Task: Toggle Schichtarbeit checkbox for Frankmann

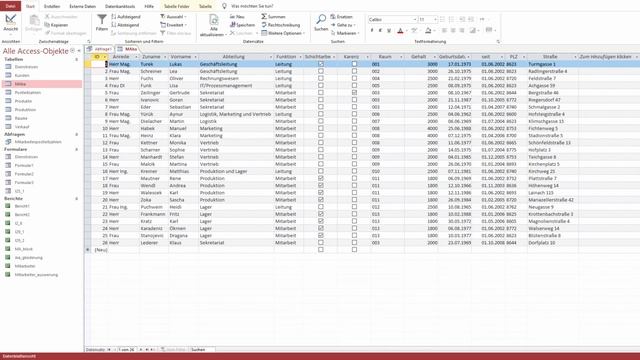Action: [x=321, y=214]
